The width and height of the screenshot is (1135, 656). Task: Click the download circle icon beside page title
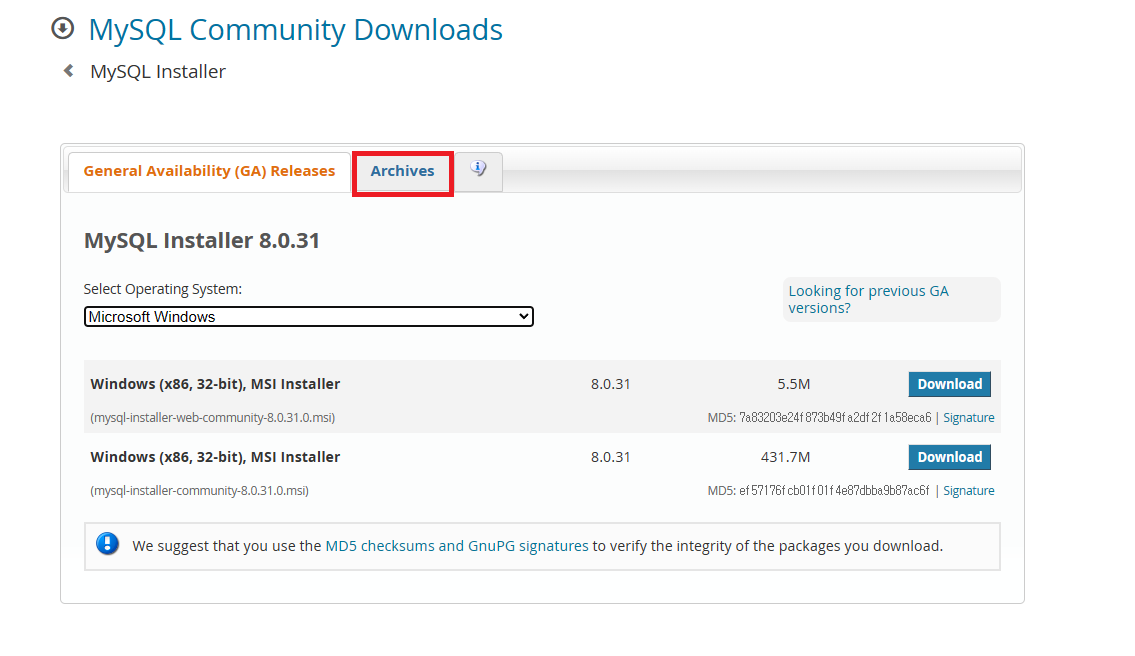point(62,29)
